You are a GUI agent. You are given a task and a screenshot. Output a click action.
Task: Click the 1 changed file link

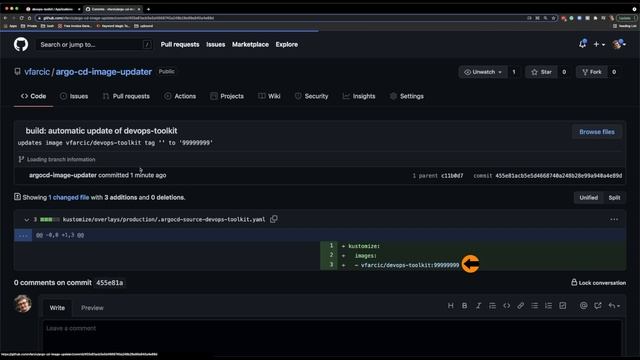coord(69,197)
